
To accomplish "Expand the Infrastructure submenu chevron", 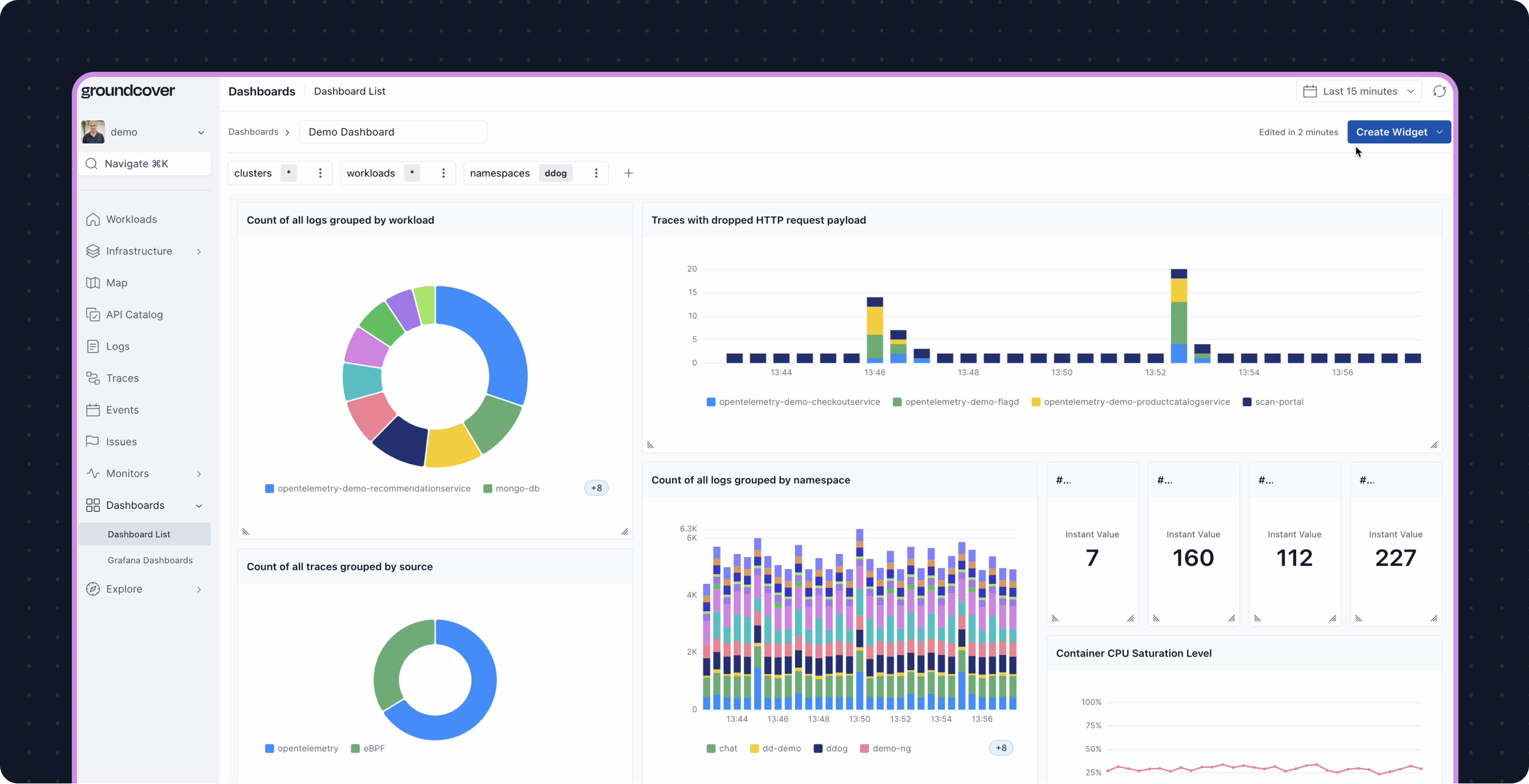I will (x=199, y=252).
